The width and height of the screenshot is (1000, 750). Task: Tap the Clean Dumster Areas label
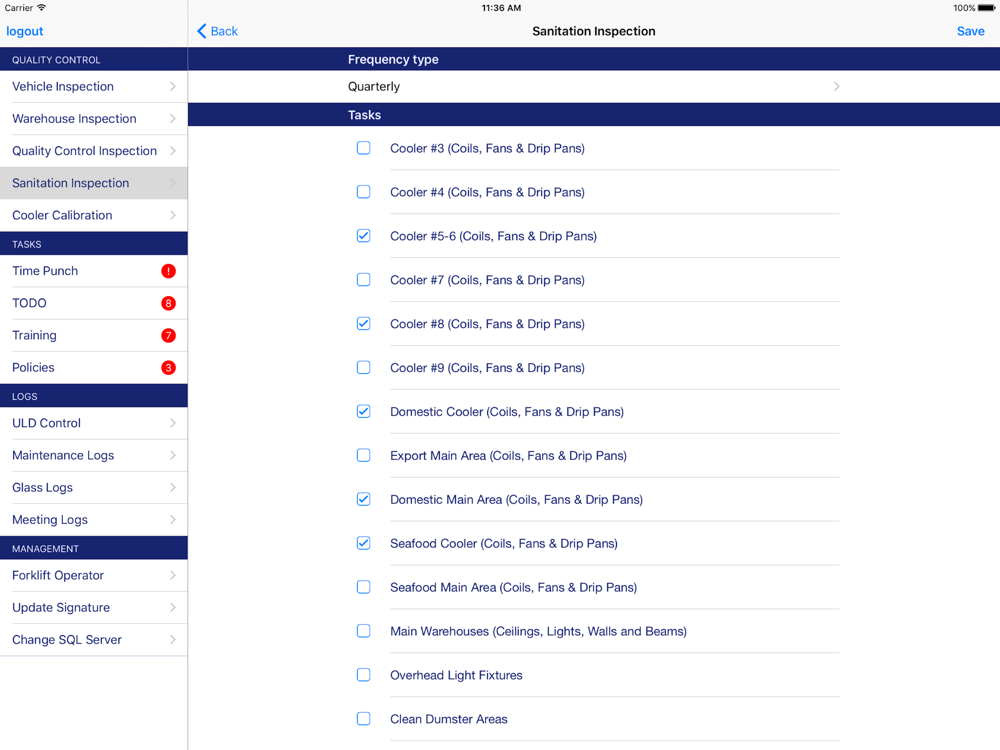point(448,719)
